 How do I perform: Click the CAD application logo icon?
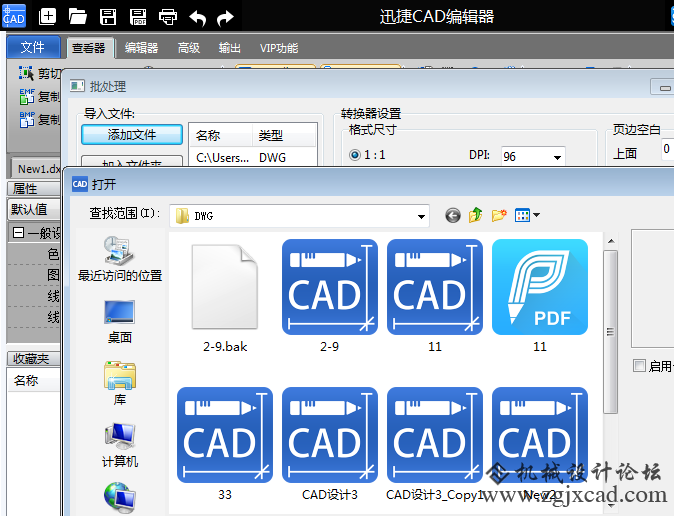pos(14,15)
